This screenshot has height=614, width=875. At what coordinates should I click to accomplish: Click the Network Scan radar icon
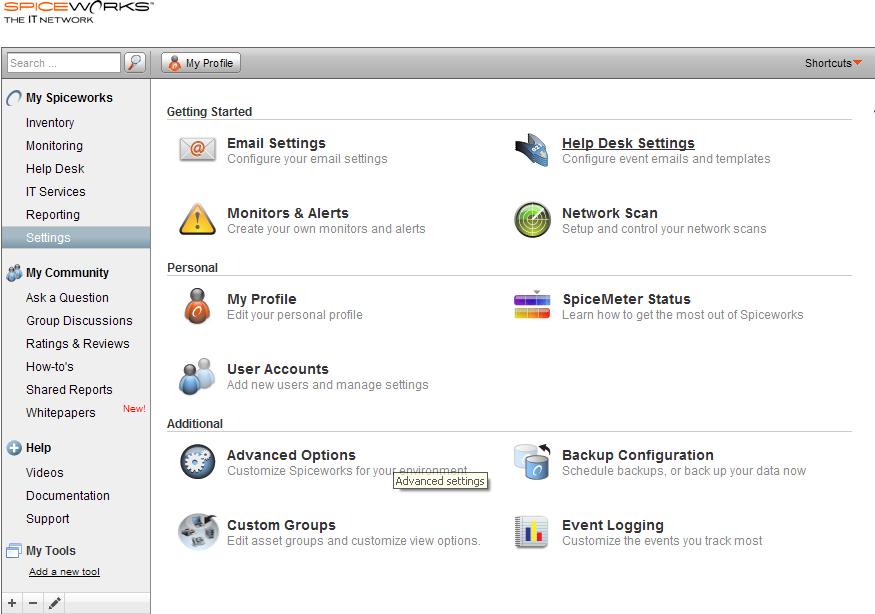532,220
